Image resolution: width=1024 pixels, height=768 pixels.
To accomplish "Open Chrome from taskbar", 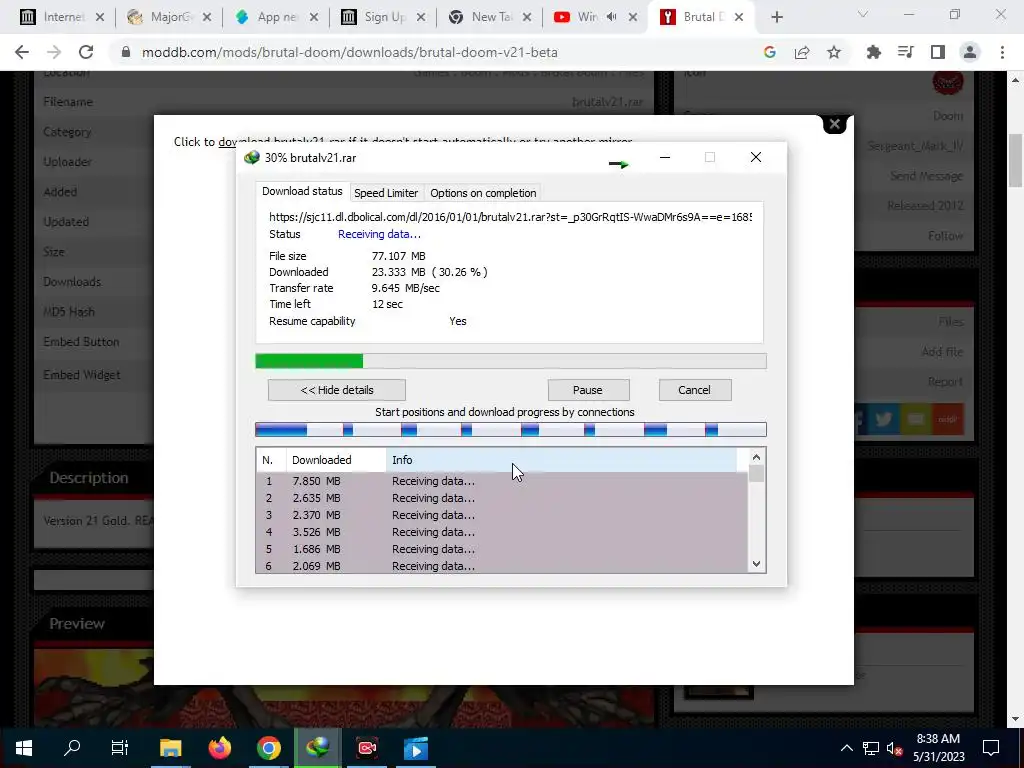I will pos(268,748).
